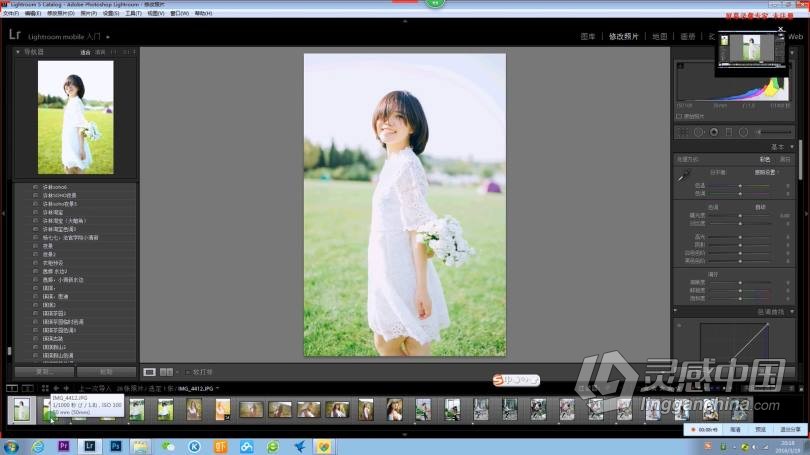
Task: Switch to the Web module
Action: tap(796, 37)
